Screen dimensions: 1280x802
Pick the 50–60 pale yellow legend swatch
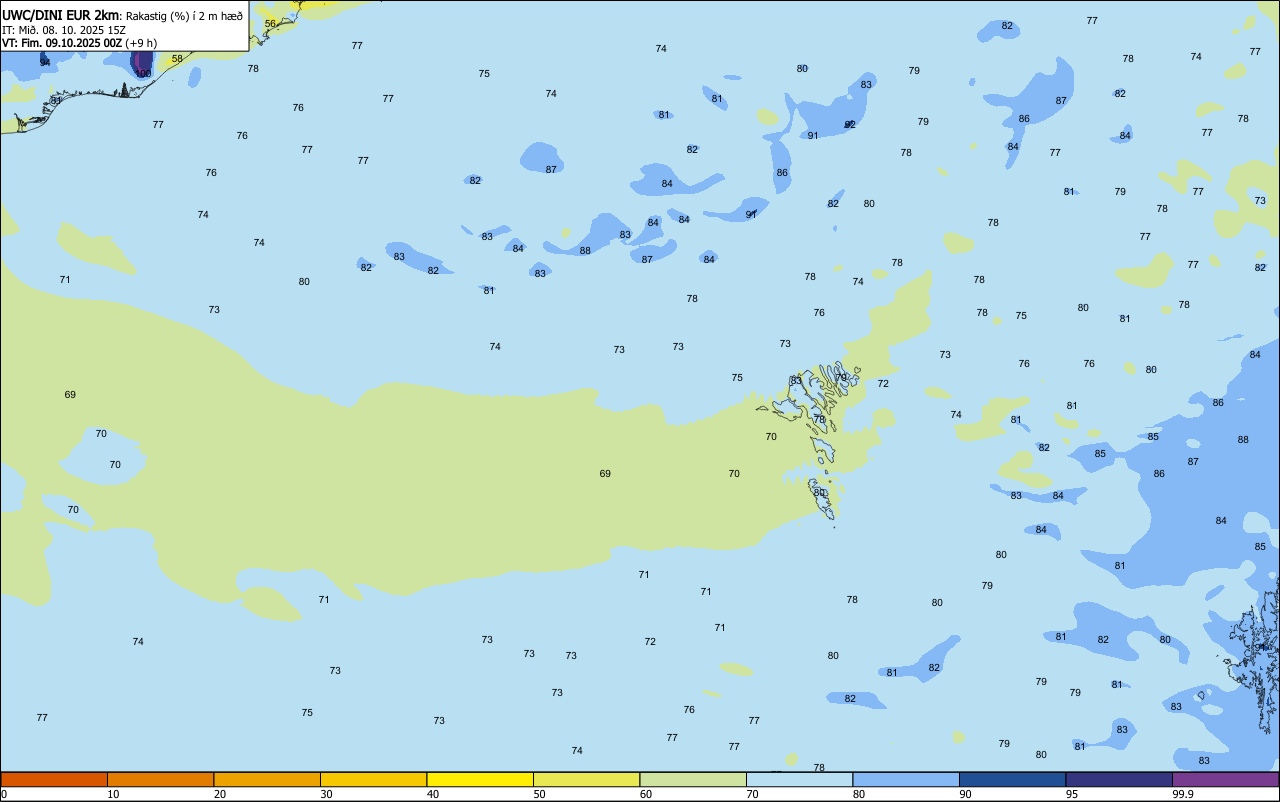(586, 779)
